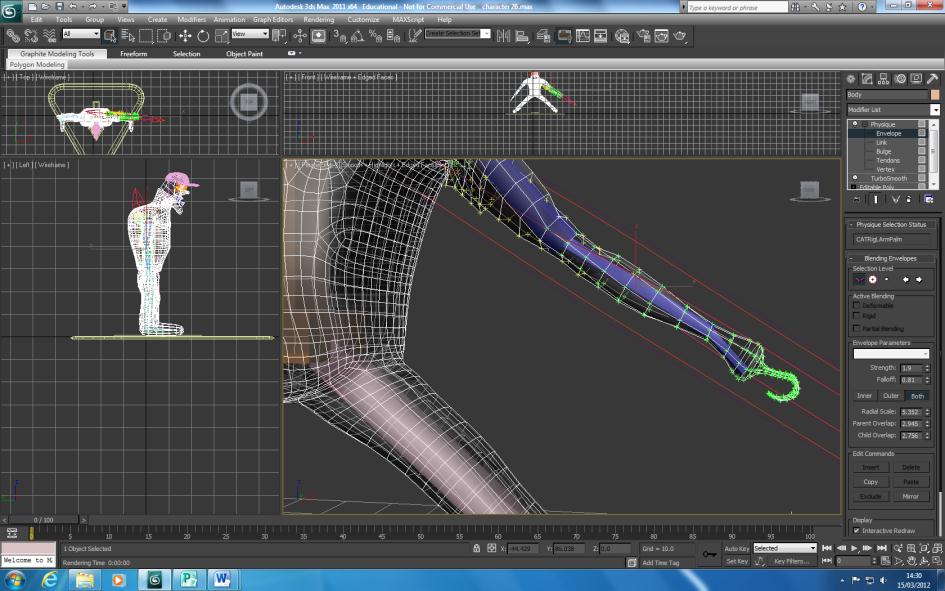
Task: Enable the Rigid checkbox
Action: 856,316
